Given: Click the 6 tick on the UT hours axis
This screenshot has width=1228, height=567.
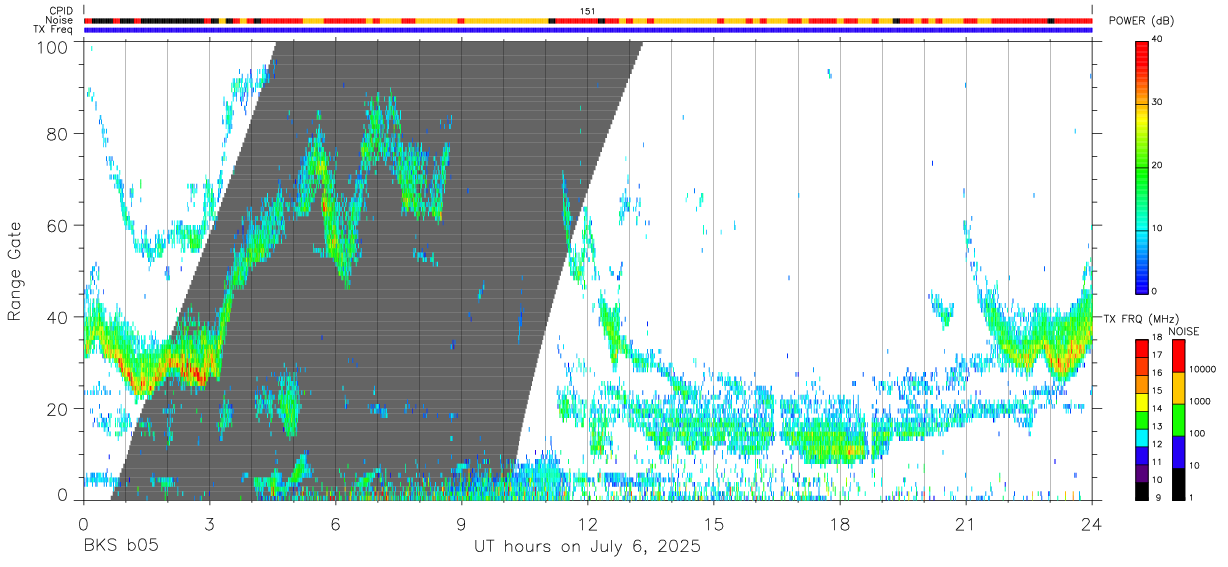Looking at the screenshot, I should coord(335,523).
